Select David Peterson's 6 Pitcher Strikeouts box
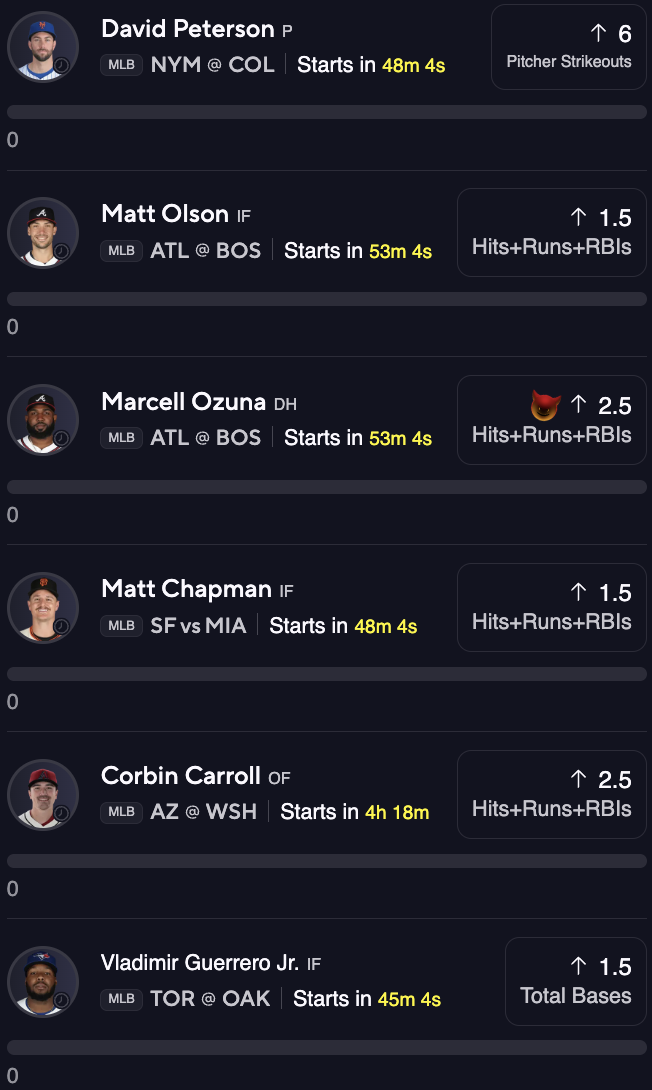 point(568,47)
